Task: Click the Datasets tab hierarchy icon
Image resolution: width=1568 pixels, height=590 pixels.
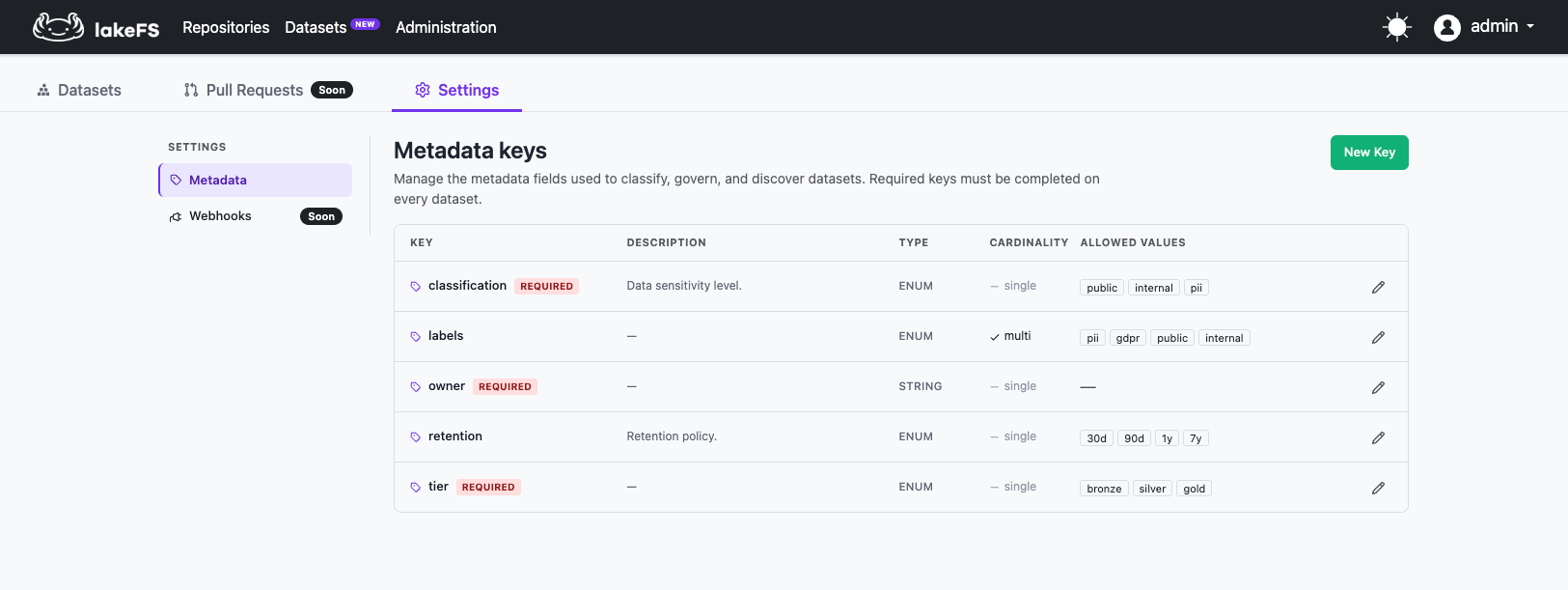Action: click(43, 90)
